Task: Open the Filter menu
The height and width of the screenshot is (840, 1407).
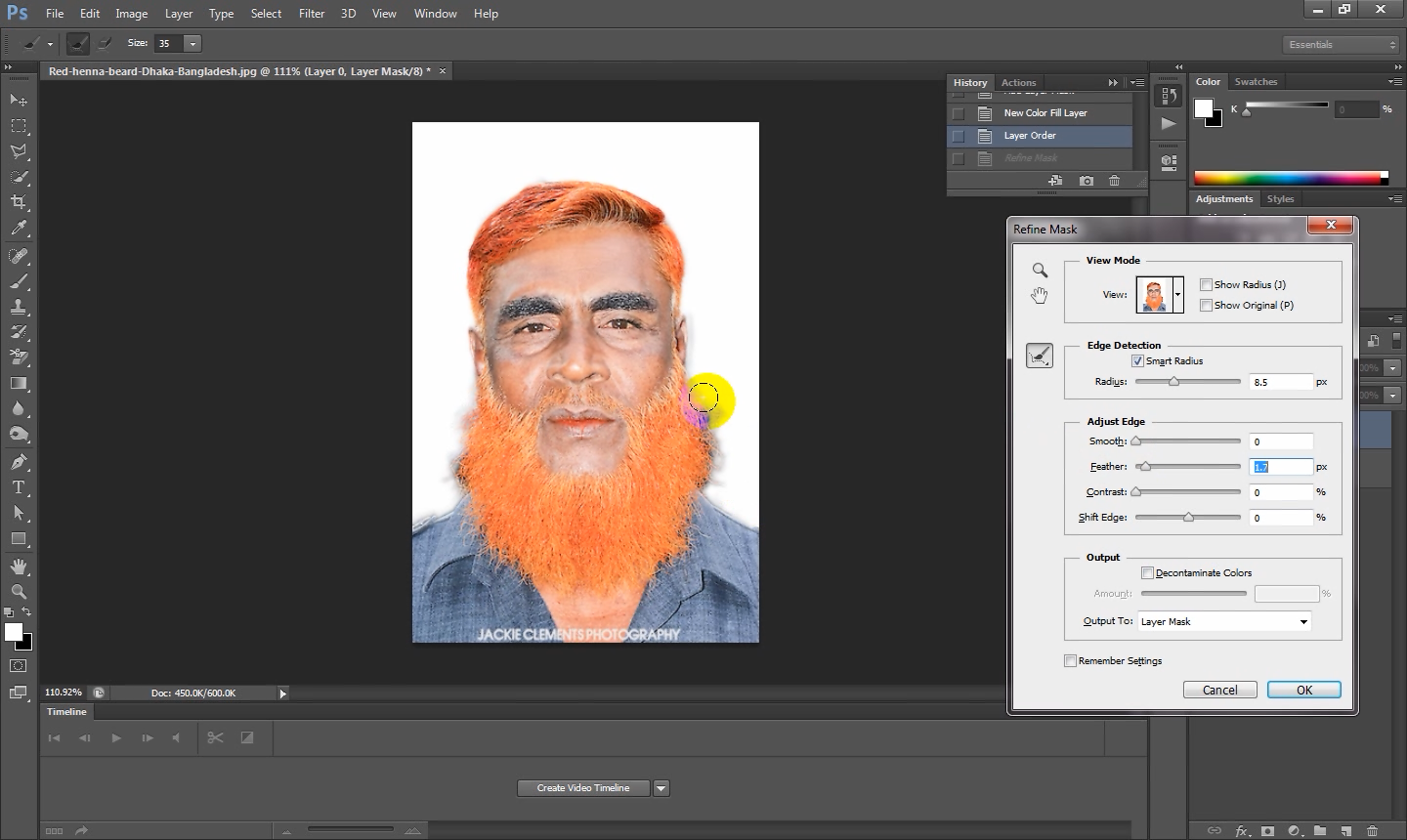Action: (312, 14)
